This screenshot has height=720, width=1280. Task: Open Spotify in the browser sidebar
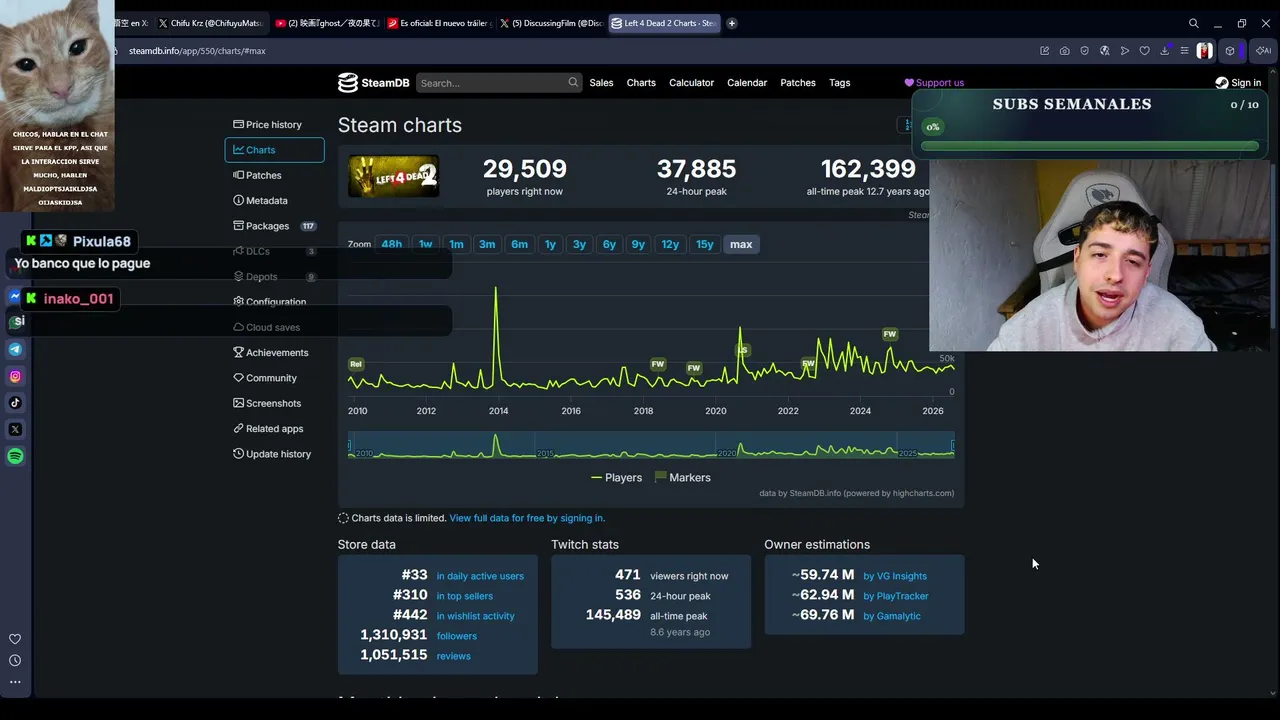click(15, 456)
